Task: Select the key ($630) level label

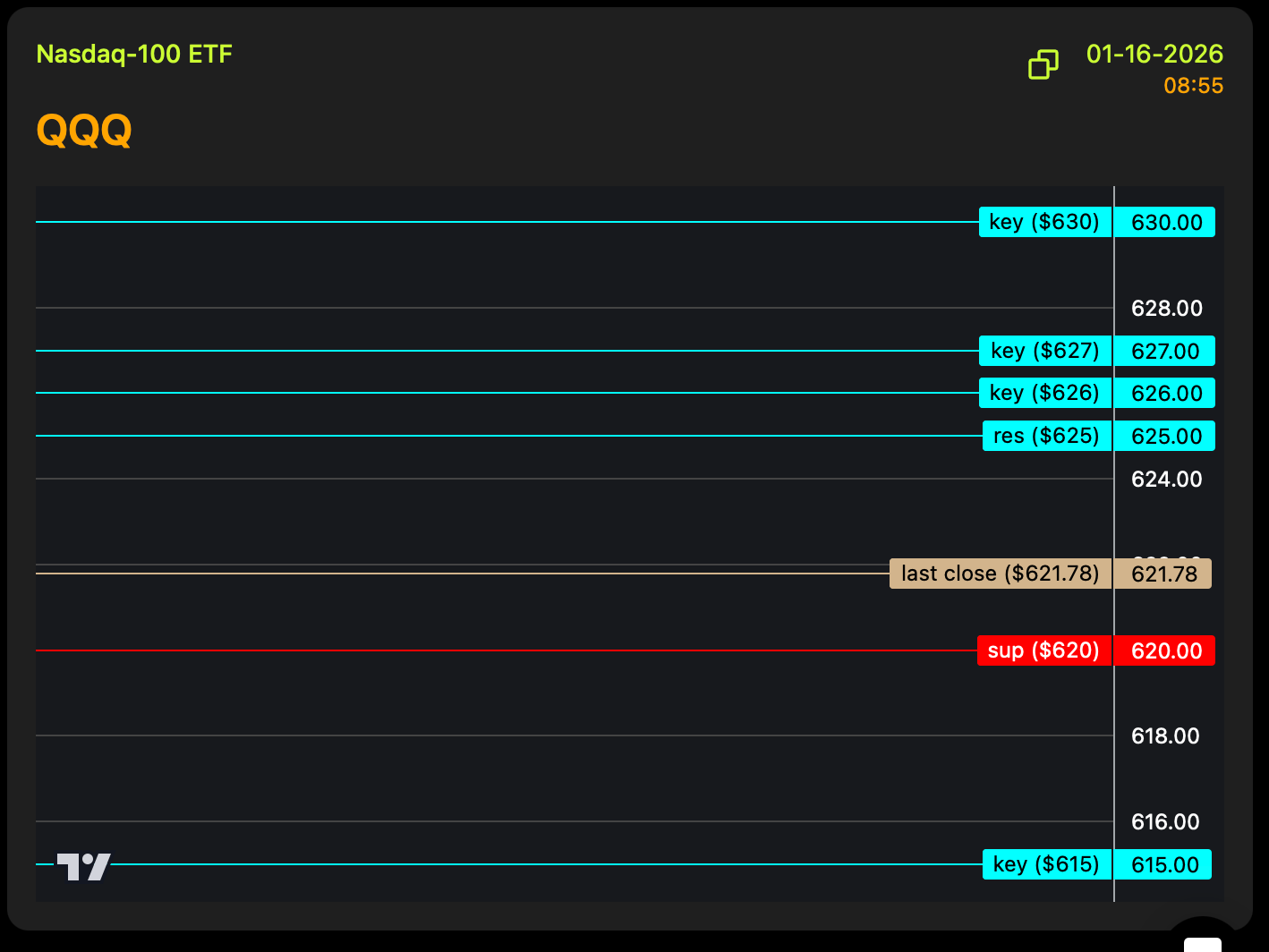Action: click(x=1044, y=222)
